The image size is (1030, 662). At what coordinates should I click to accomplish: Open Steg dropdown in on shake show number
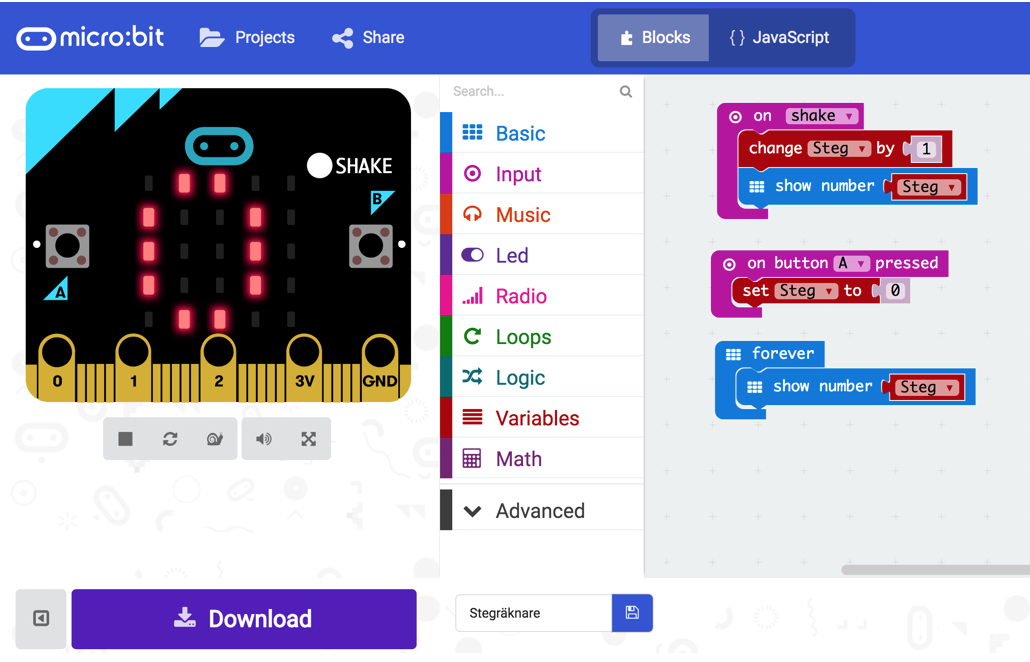point(929,187)
